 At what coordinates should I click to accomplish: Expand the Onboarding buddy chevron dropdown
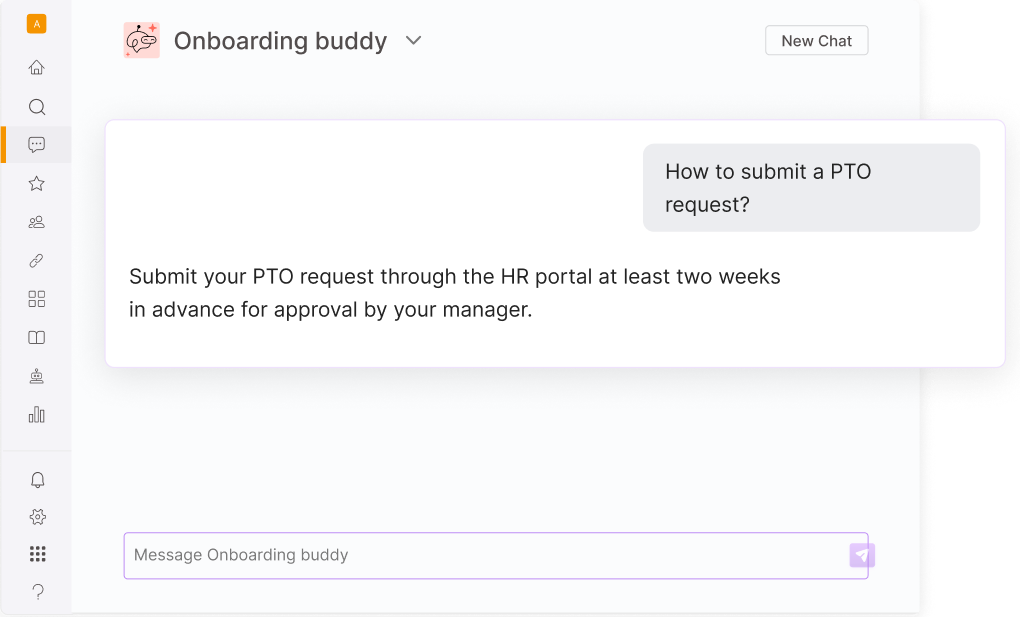[414, 40]
